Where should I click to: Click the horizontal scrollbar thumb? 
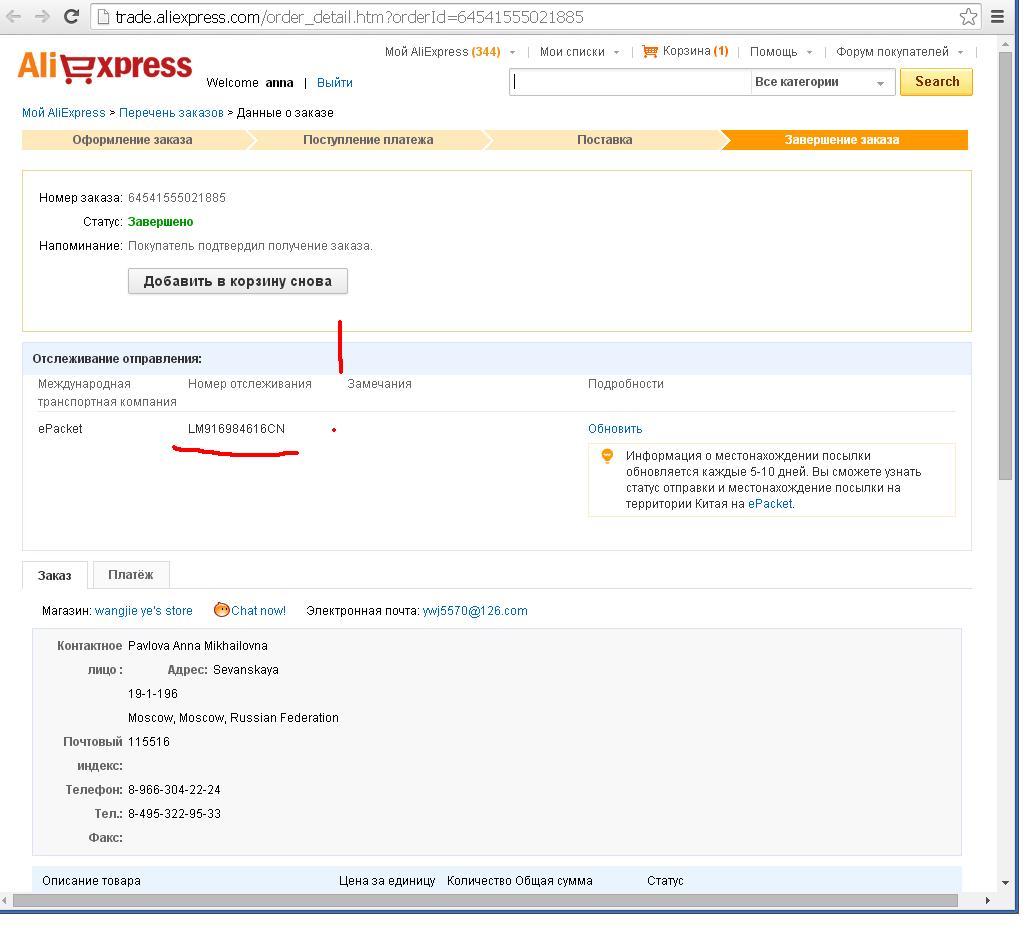tap(485, 900)
